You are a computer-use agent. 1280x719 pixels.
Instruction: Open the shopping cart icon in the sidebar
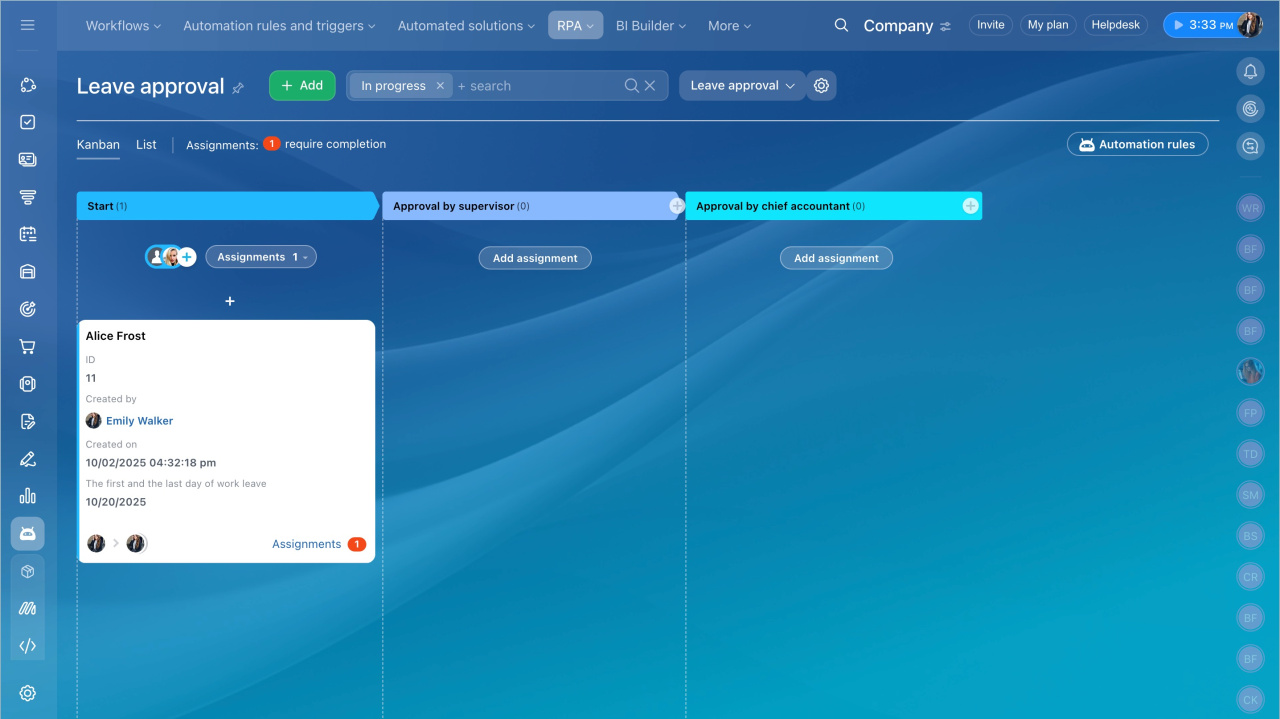28,347
